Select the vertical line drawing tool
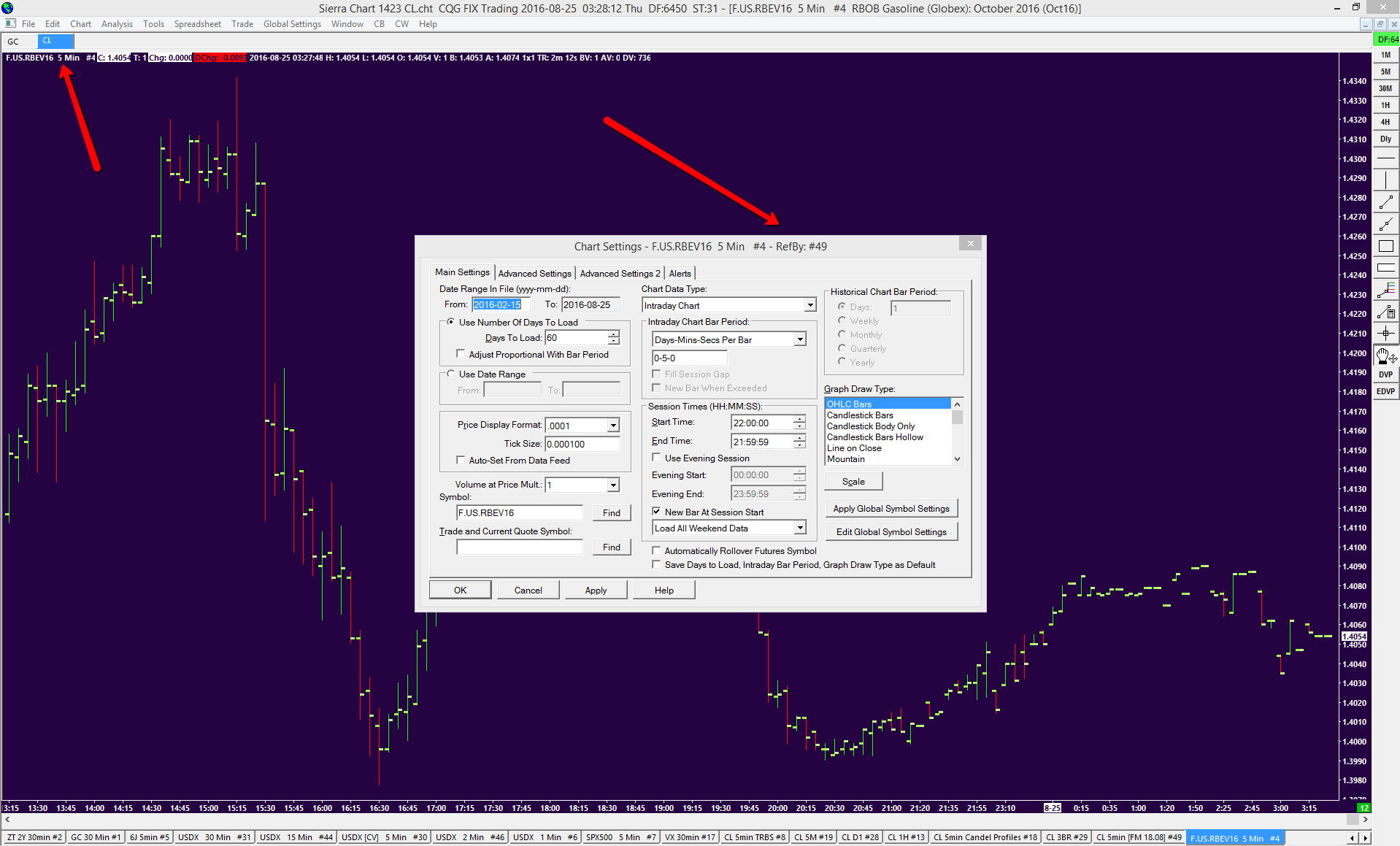This screenshot has height=846, width=1400. (1385, 180)
